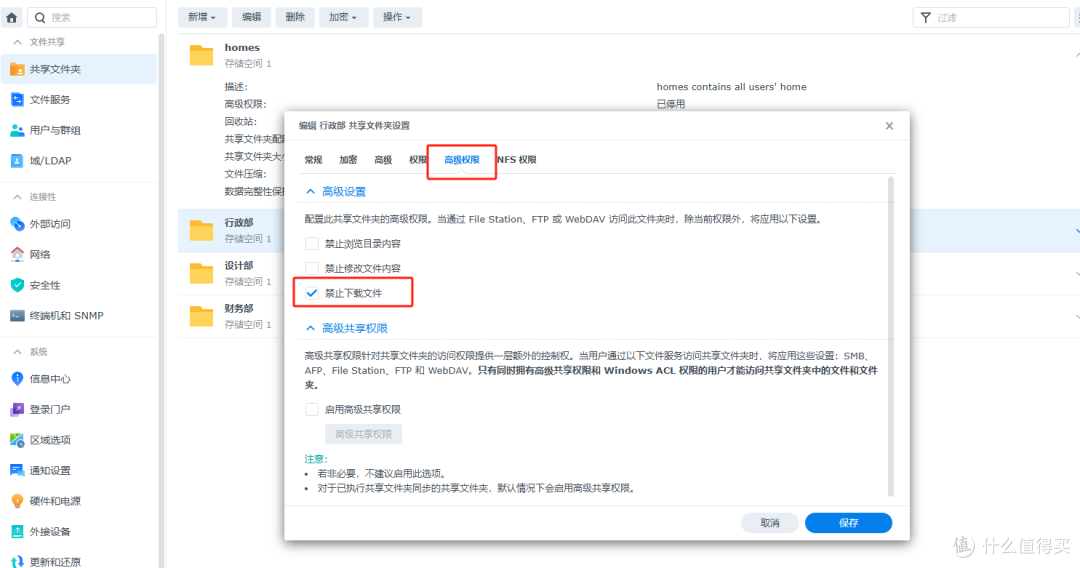Image resolution: width=1080 pixels, height=568 pixels.
Task: Go to Control Panel home icon
Action: tap(12, 17)
